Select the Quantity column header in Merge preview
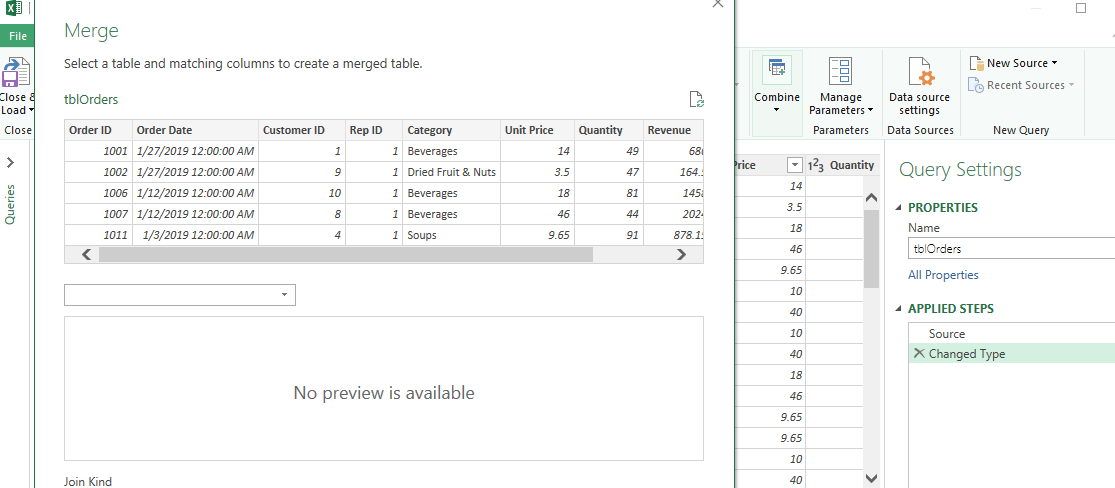Viewport: 1115px width, 488px height. tap(609, 130)
